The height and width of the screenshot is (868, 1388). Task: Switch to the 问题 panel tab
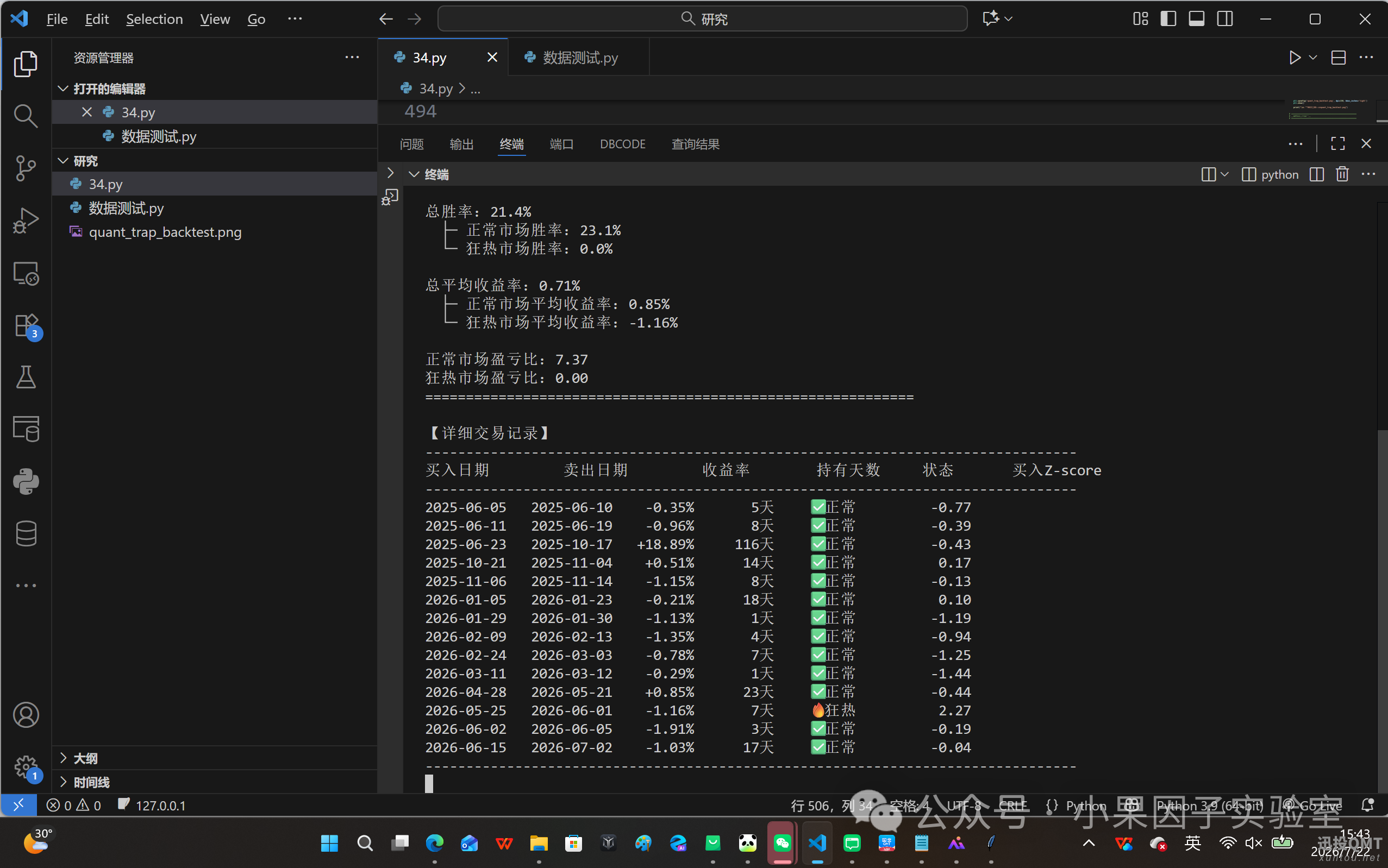coord(412,144)
